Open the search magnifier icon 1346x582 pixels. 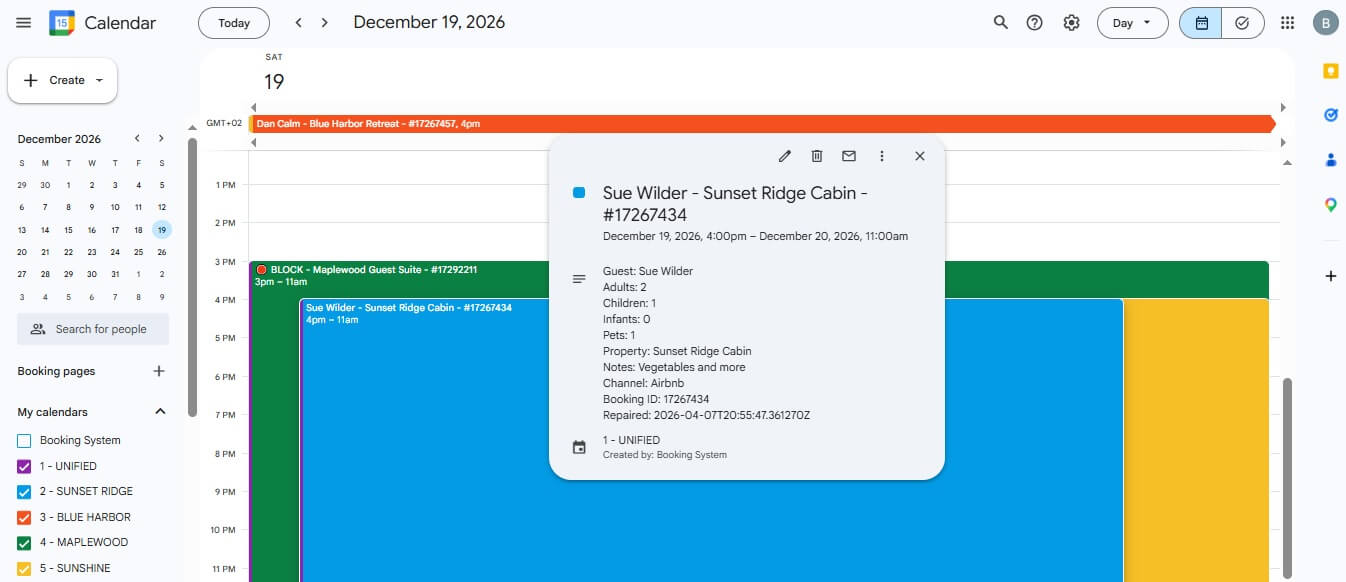click(1000, 23)
